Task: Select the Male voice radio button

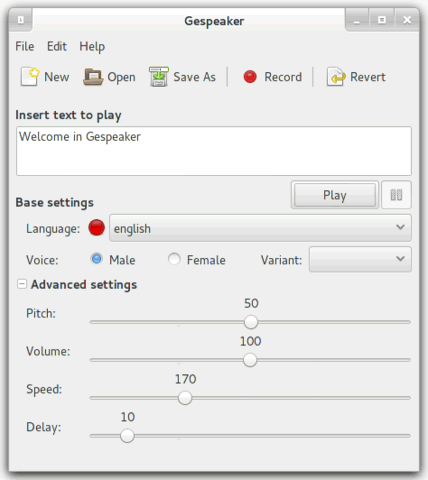Action: pos(97,259)
